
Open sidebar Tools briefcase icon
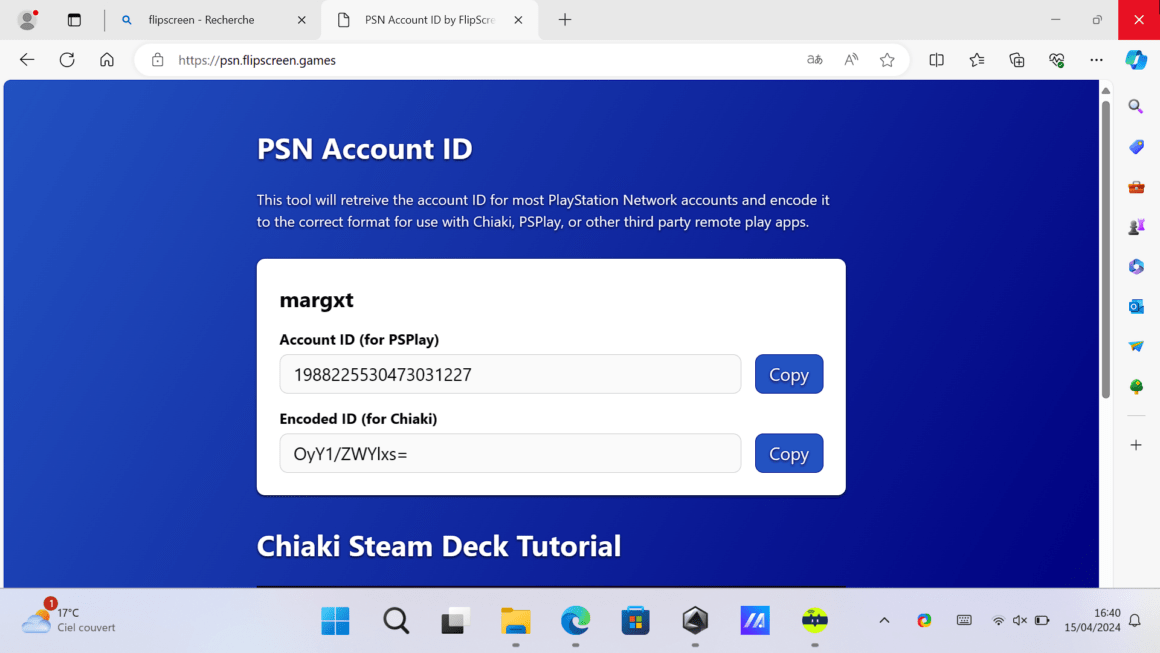click(1136, 186)
